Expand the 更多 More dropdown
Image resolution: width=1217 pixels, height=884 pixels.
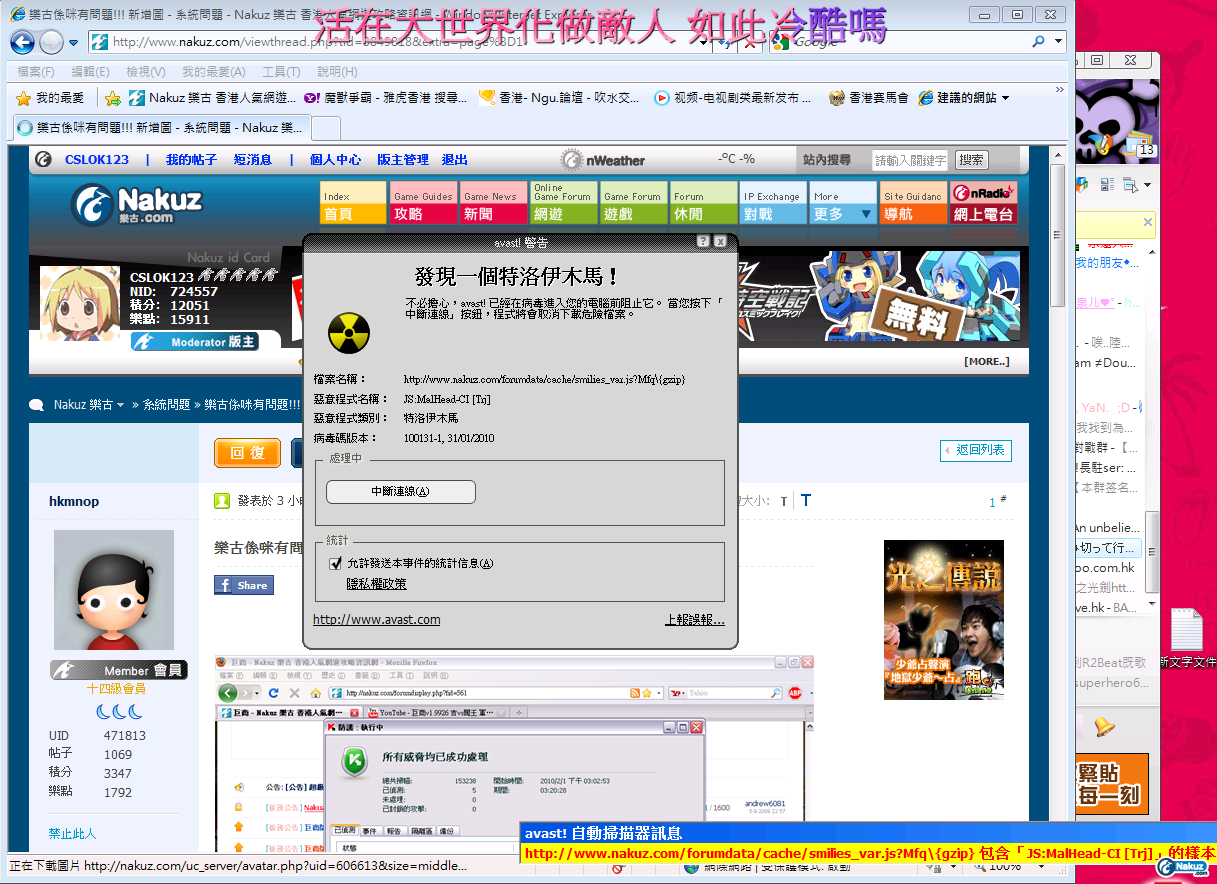tap(843, 203)
